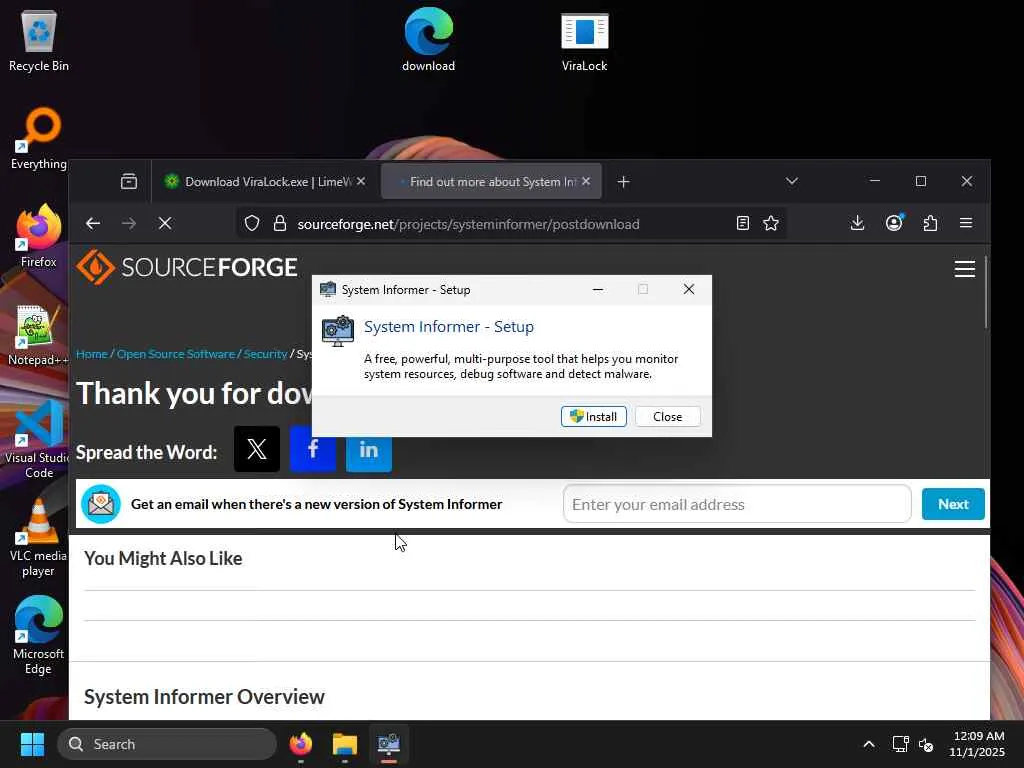
Task: Open the File Explorer taskbar icon
Action: [x=345, y=744]
